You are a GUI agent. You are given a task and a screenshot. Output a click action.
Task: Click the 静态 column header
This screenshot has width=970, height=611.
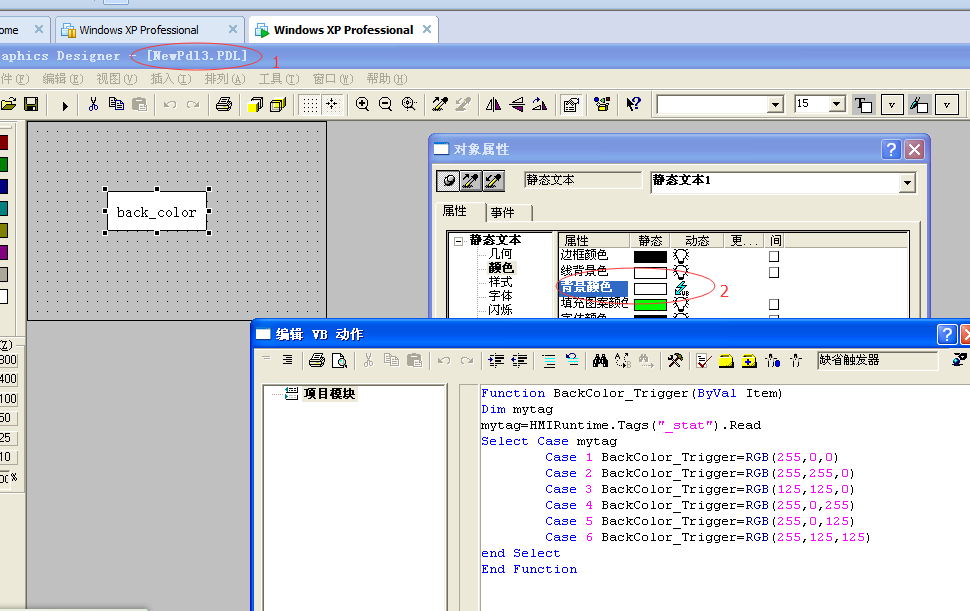[650, 241]
